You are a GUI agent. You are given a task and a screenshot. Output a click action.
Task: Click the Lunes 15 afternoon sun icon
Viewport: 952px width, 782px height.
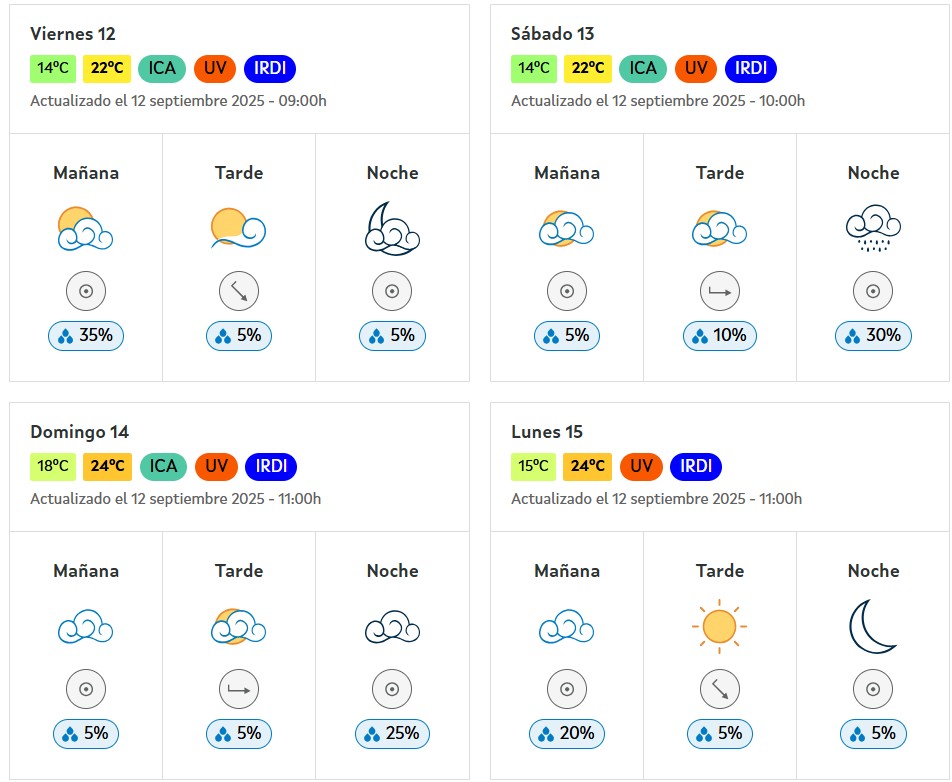tap(719, 626)
